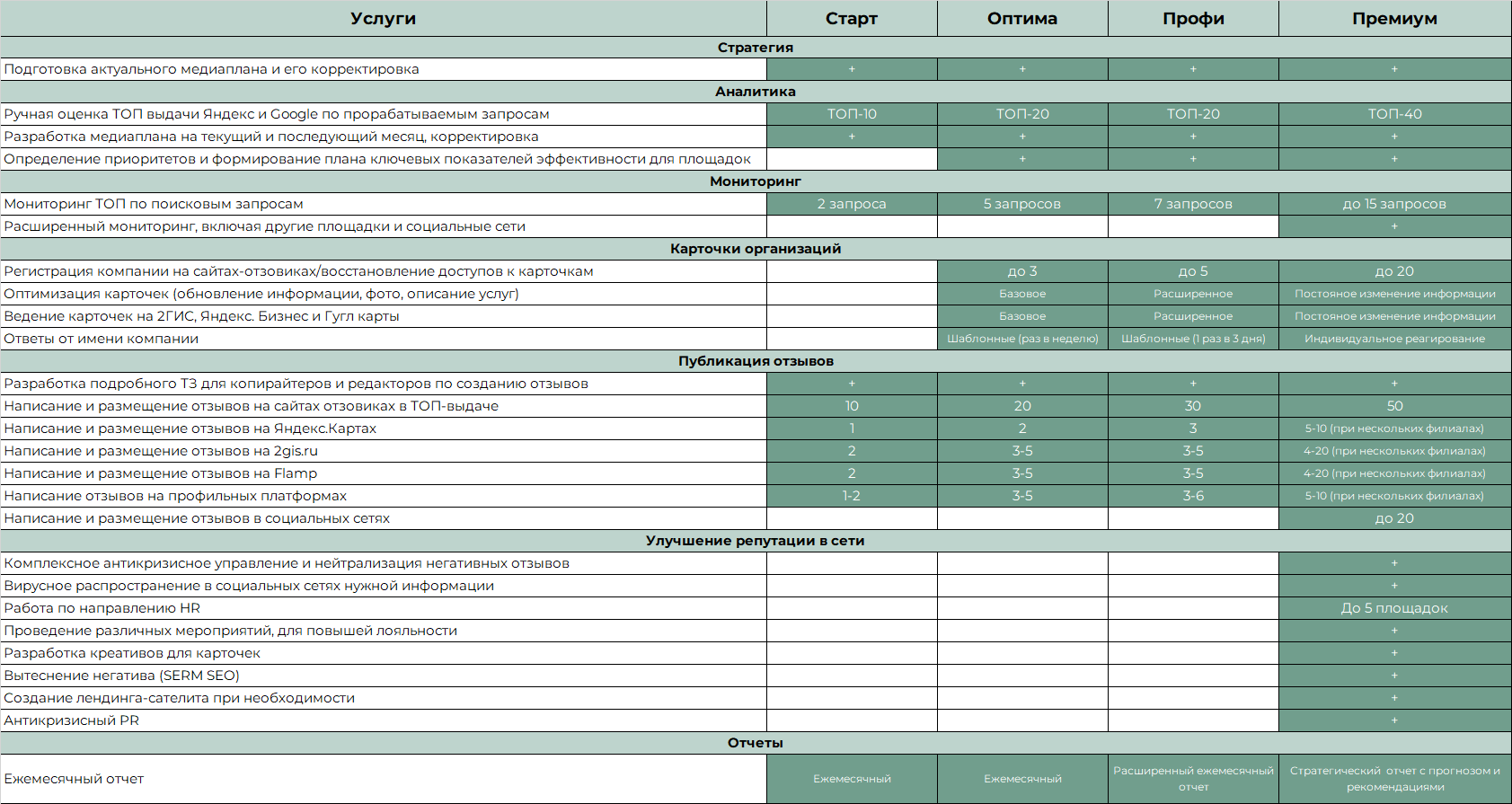The height and width of the screenshot is (804, 1512).
Task: Click the 'Расширенный ежемесячный отчет' cell
Action: click(x=1192, y=779)
